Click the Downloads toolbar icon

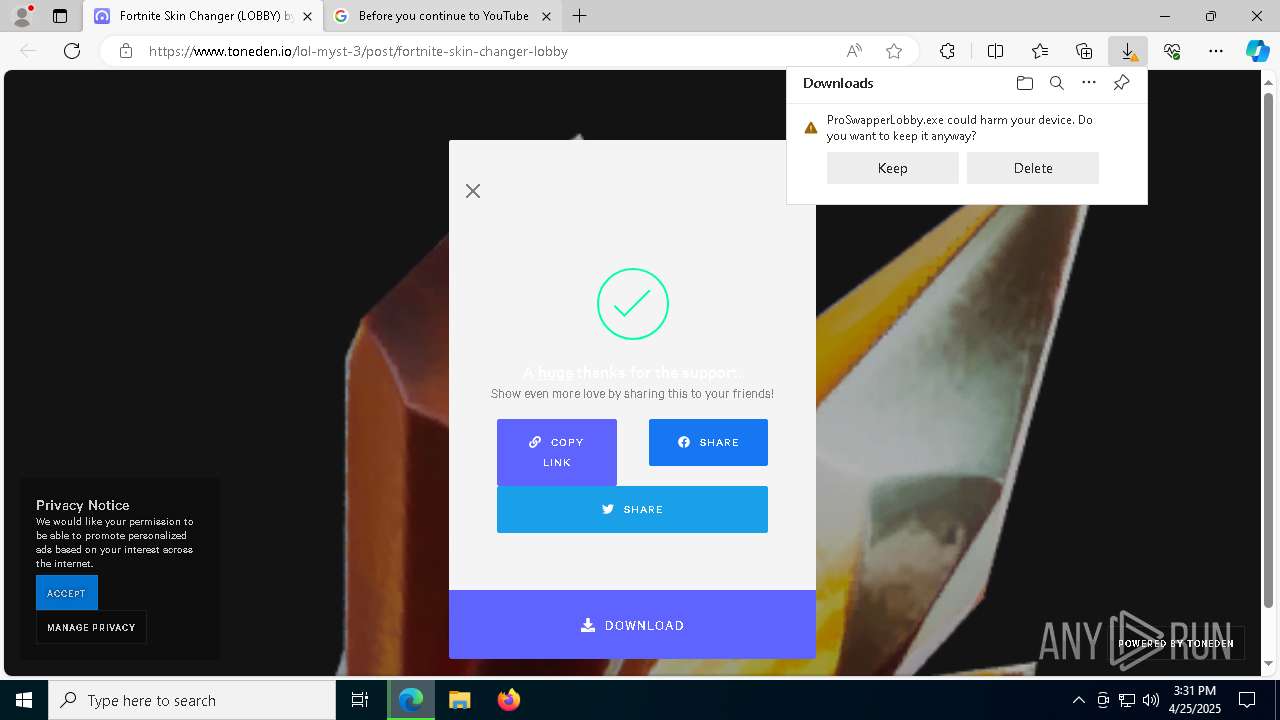tap(1127, 51)
